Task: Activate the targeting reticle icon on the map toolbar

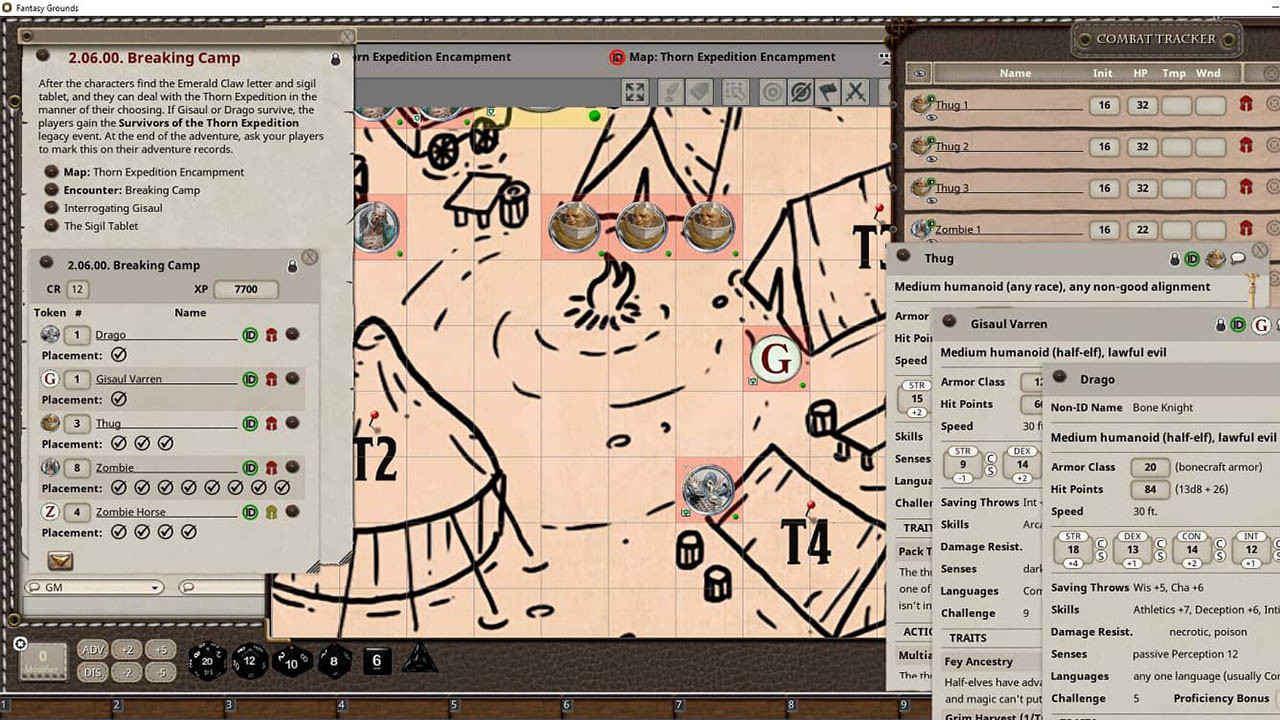Action: [x=772, y=93]
